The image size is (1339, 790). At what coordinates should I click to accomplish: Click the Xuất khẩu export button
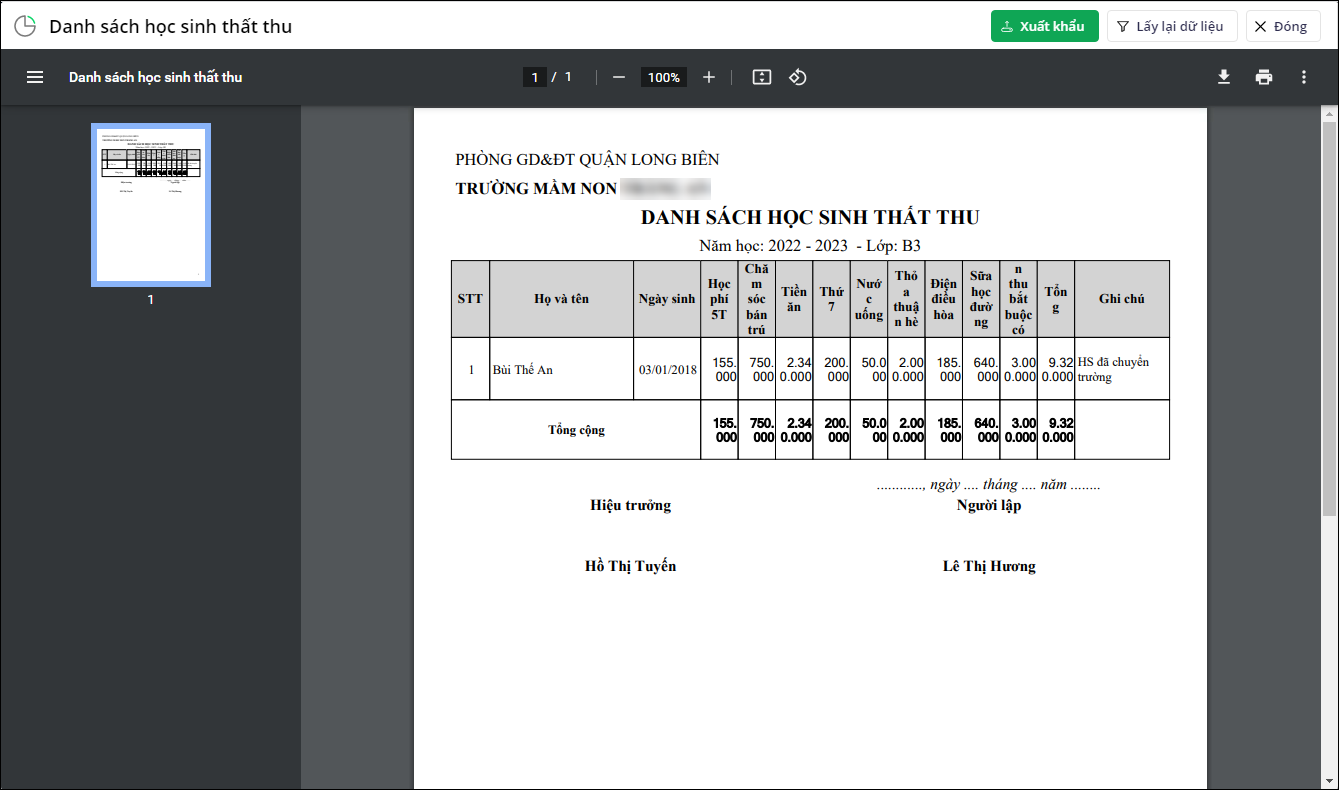tap(1045, 26)
